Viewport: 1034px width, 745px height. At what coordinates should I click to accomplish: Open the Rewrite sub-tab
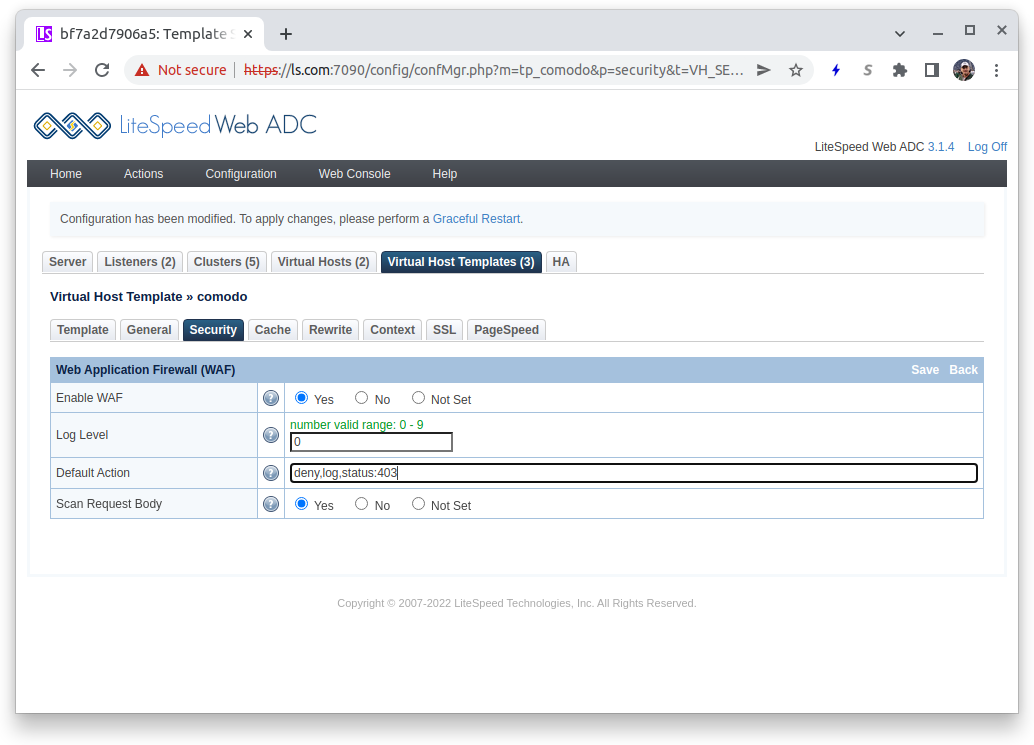pos(330,330)
